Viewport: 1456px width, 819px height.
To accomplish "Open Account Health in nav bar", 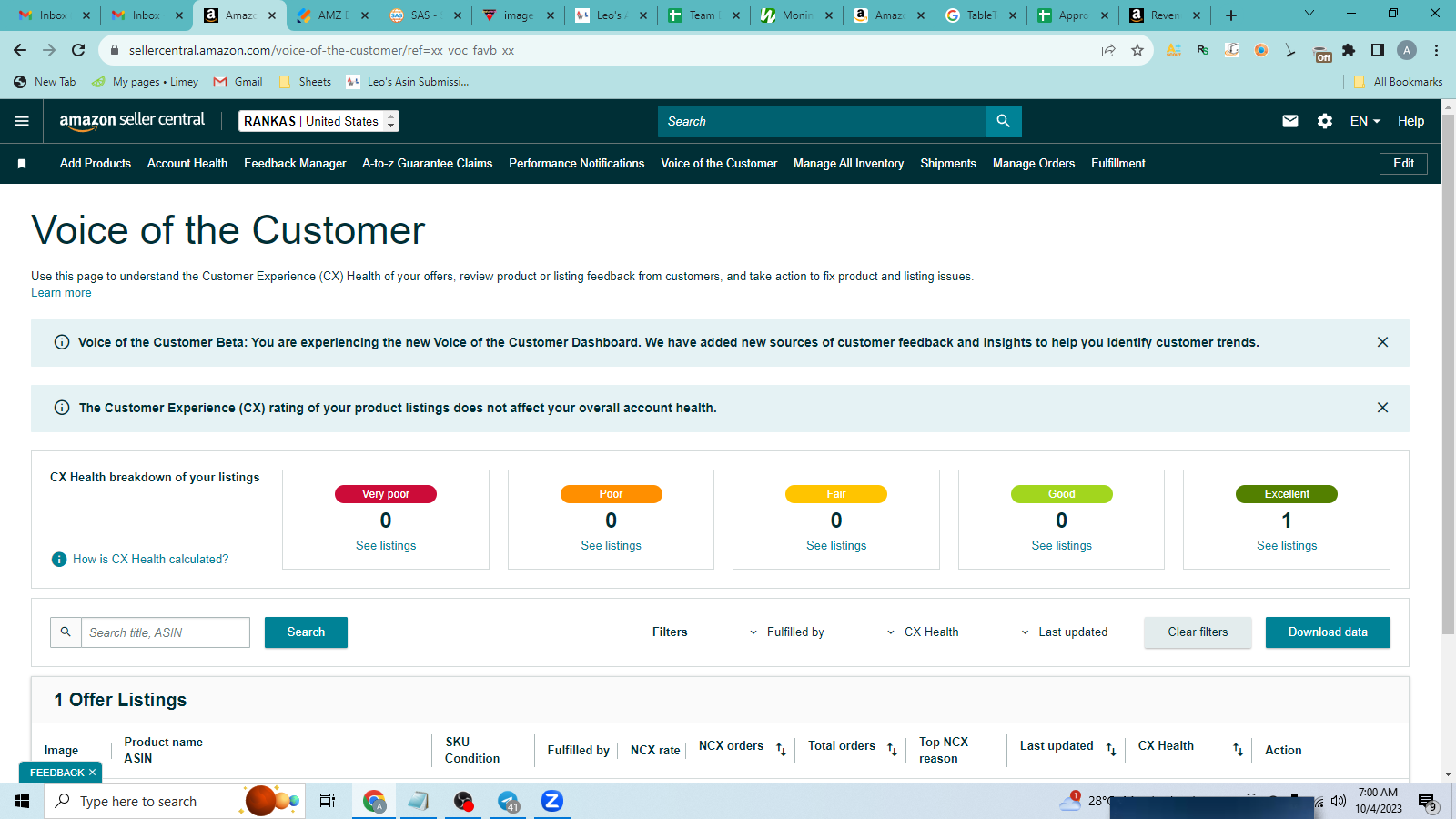I will click(x=187, y=164).
